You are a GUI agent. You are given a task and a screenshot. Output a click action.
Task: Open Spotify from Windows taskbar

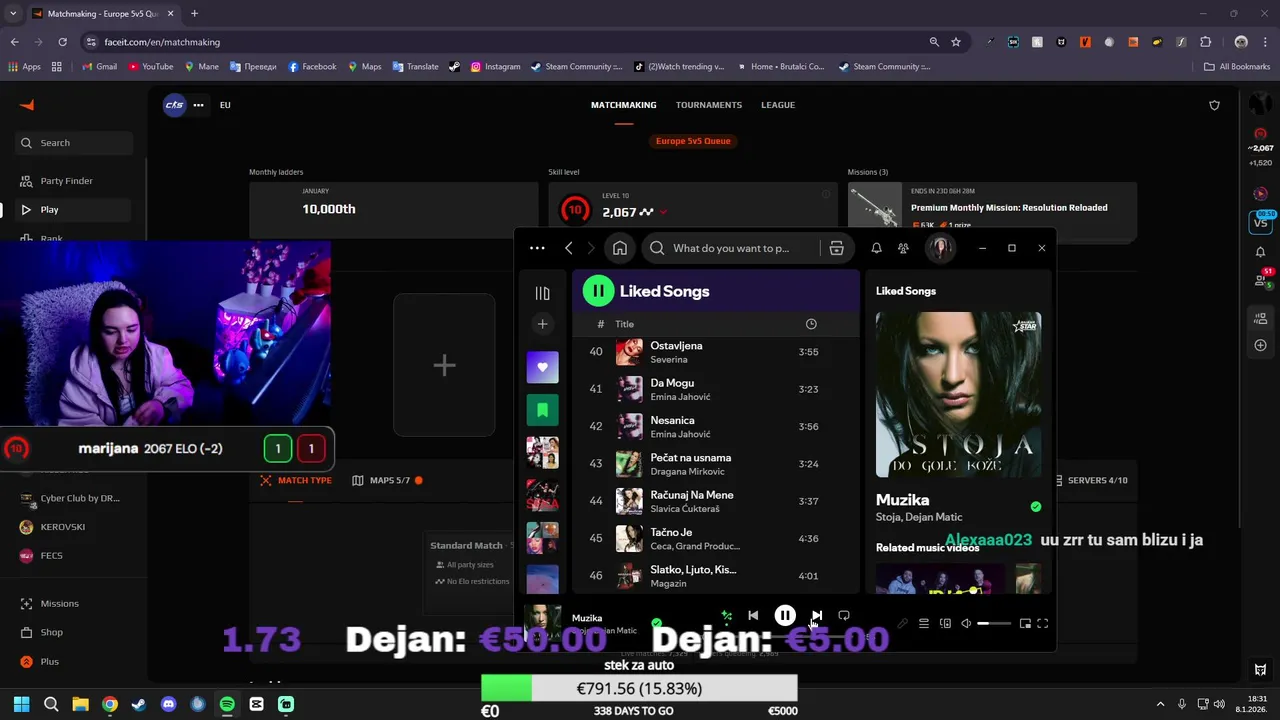click(x=227, y=704)
